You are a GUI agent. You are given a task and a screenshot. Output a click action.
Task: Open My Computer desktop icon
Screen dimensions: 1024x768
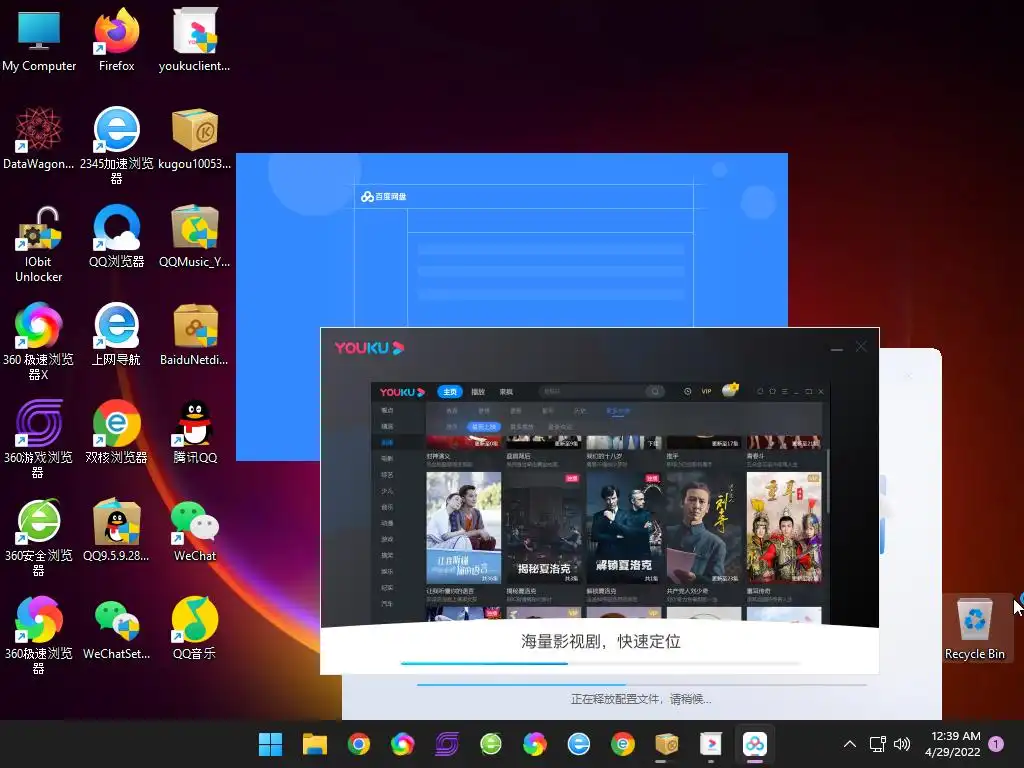[39, 40]
